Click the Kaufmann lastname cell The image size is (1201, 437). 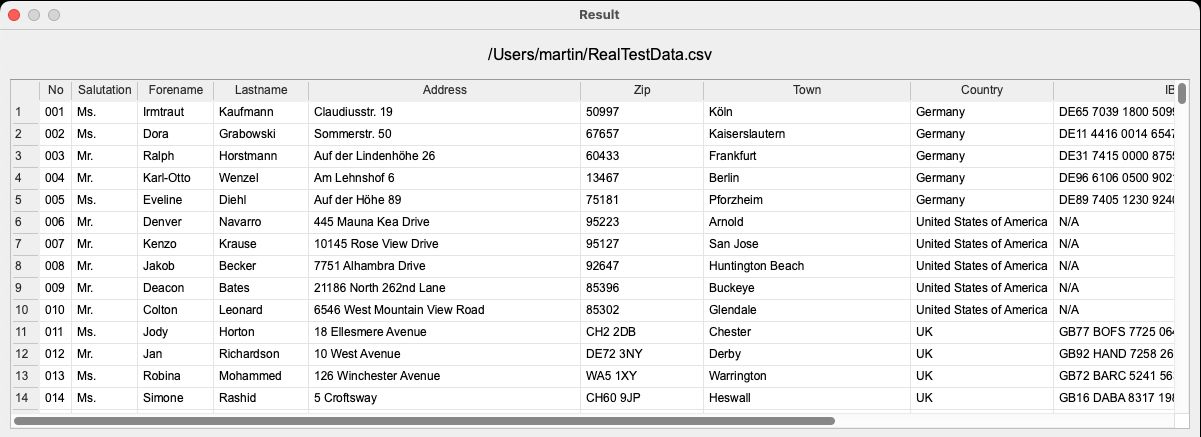click(x=261, y=112)
